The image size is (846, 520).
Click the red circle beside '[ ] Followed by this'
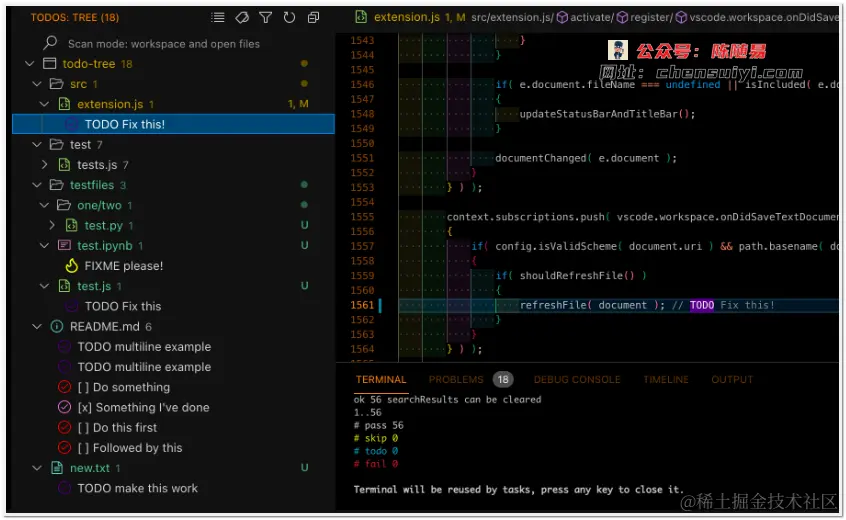(x=64, y=448)
